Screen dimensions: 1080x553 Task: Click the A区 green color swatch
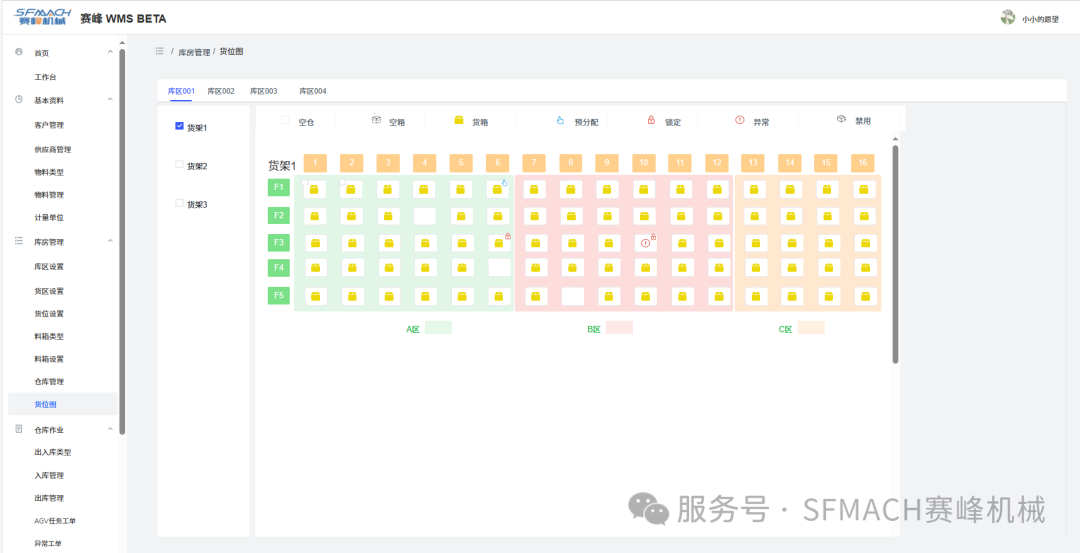tap(438, 328)
